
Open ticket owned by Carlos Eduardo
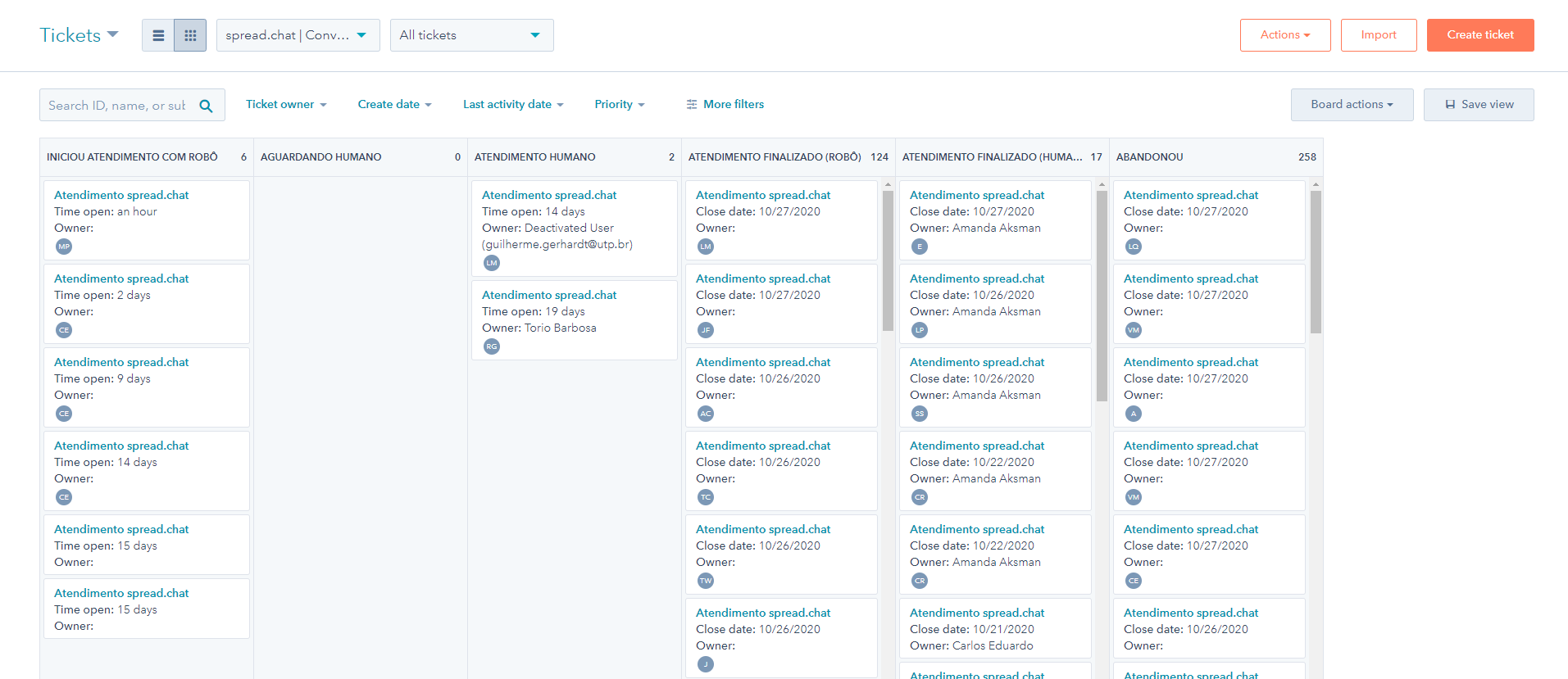tap(977, 613)
